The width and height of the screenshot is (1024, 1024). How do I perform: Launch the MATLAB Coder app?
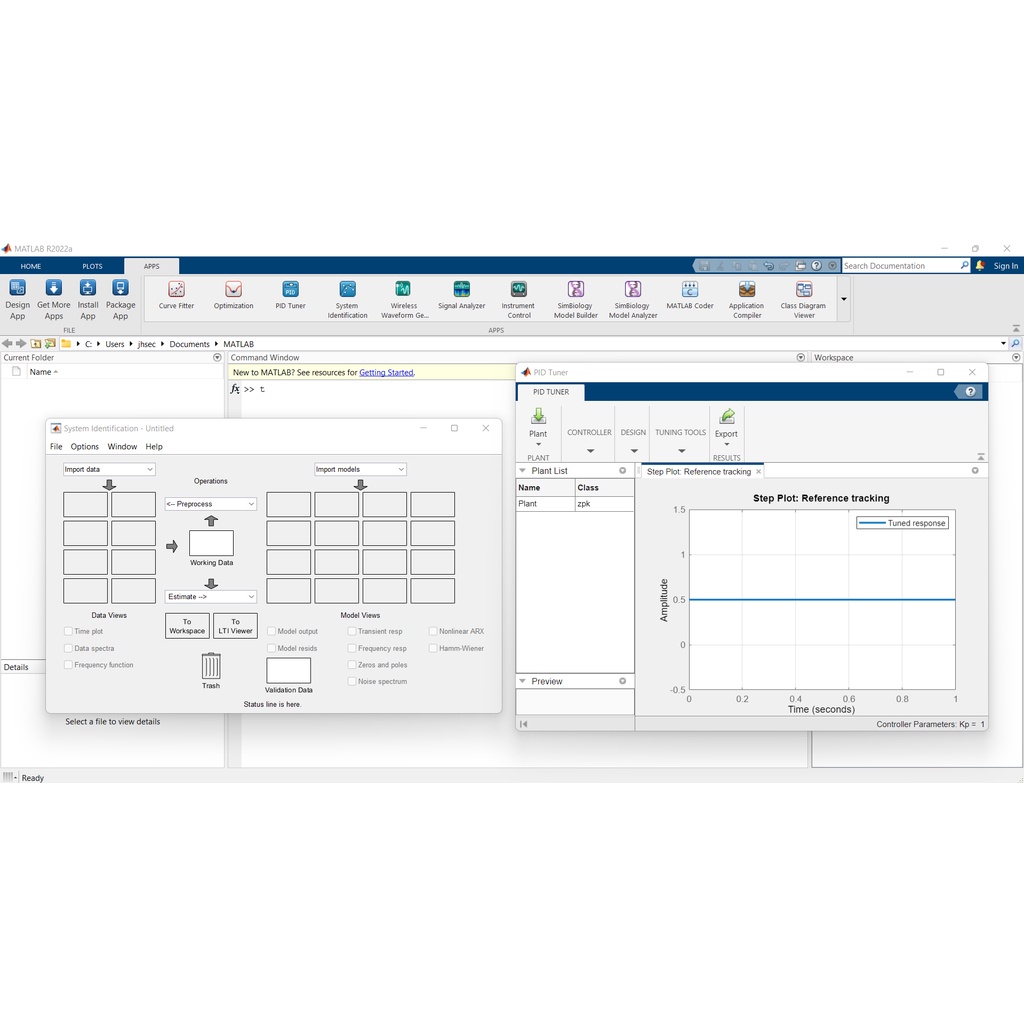click(x=690, y=292)
